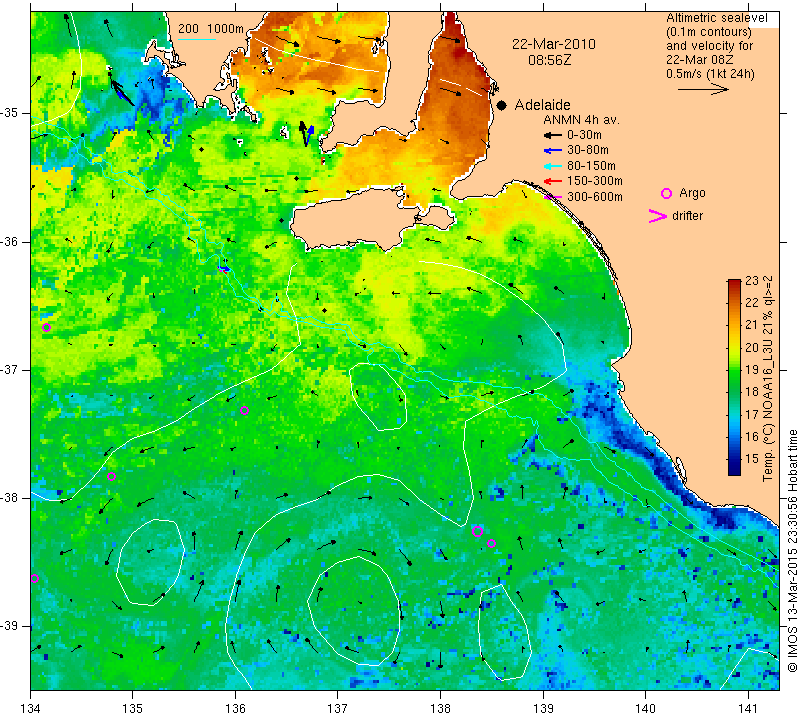800x720 pixels.
Task: Click Kangaroo Island on the map
Action: pos(352,220)
